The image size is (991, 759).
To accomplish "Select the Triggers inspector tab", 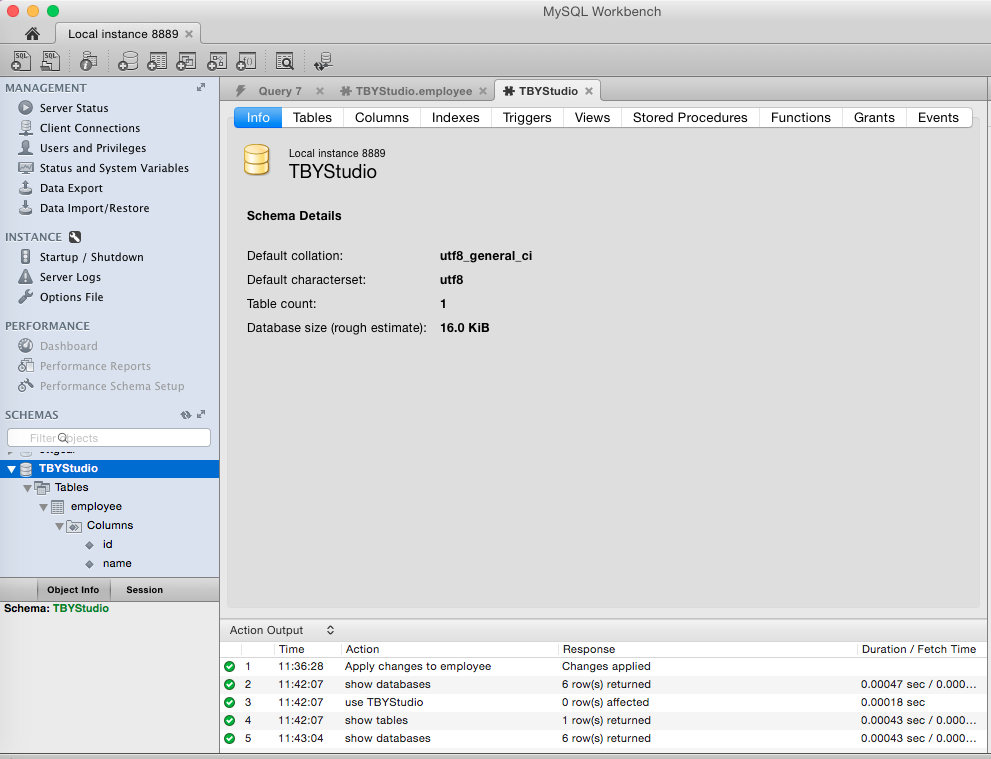I will tap(527, 118).
